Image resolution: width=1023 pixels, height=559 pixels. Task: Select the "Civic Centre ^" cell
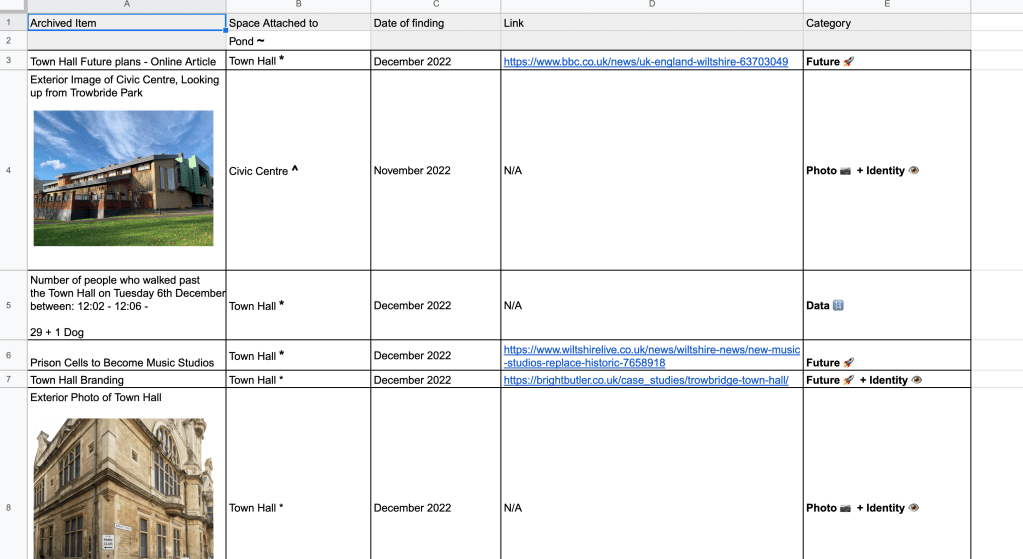pyautogui.click(x=298, y=171)
